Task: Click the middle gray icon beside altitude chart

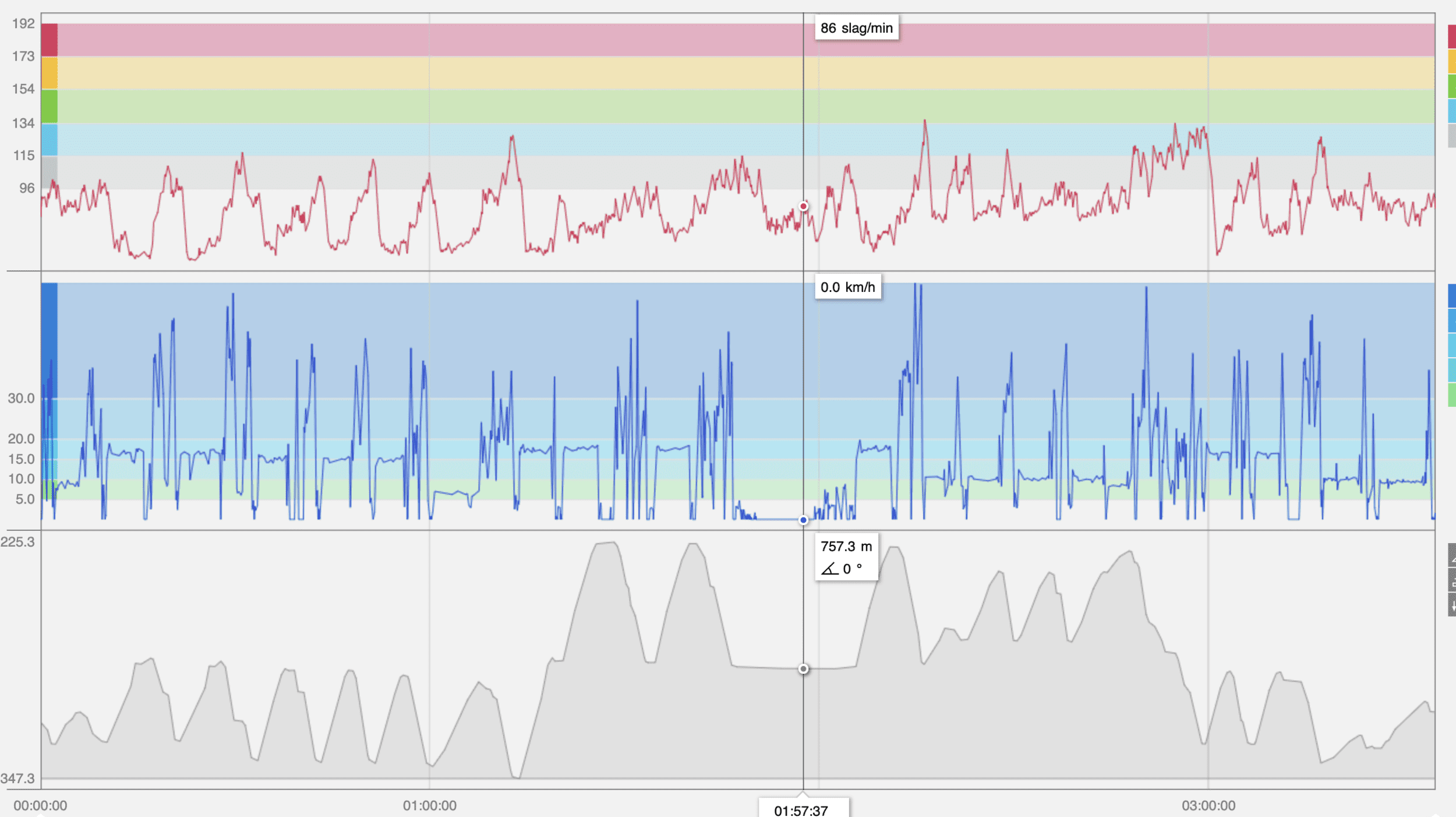Action: (1452, 580)
